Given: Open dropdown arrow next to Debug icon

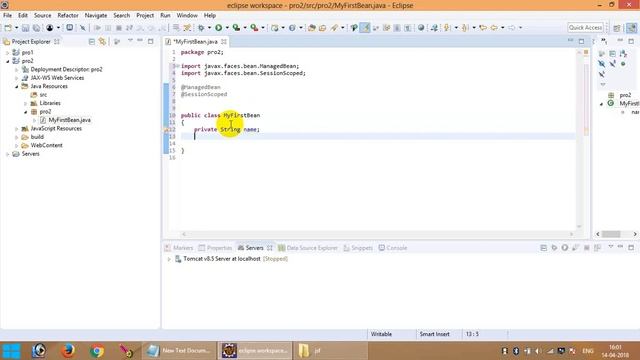Looking at the screenshot, I should click(209, 28).
